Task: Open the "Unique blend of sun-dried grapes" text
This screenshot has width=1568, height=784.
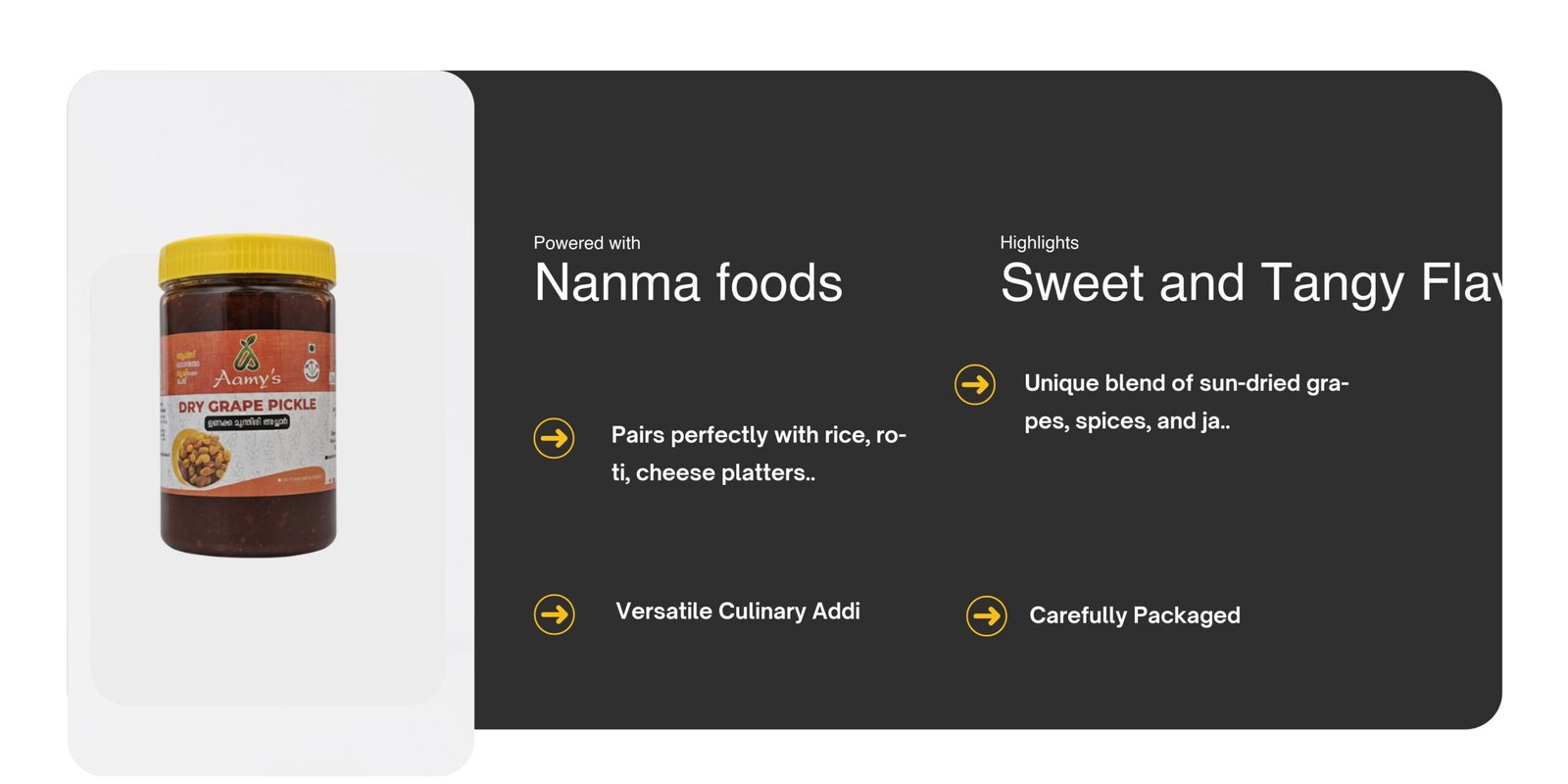Action: (x=1186, y=402)
